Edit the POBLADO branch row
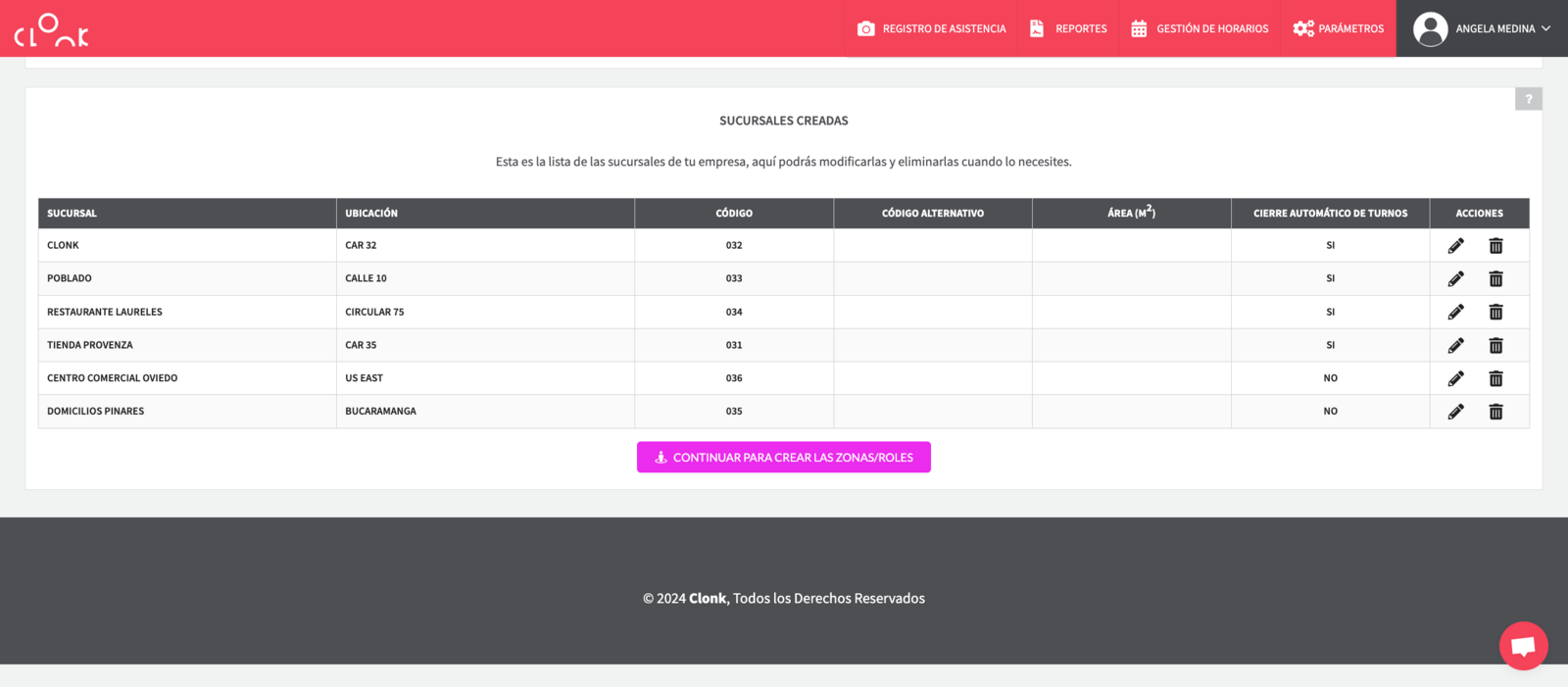Image resolution: width=1568 pixels, height=687 pixels. (1455, 279)
